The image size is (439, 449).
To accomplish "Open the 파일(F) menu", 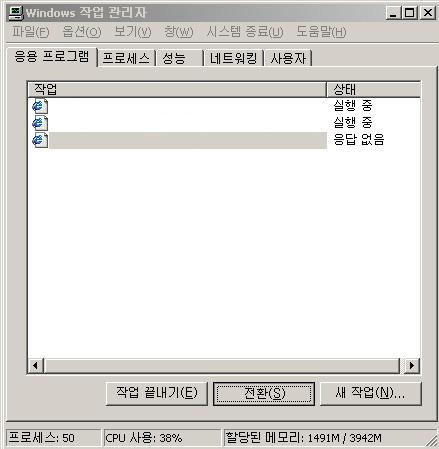I will [x=31, y=32].
